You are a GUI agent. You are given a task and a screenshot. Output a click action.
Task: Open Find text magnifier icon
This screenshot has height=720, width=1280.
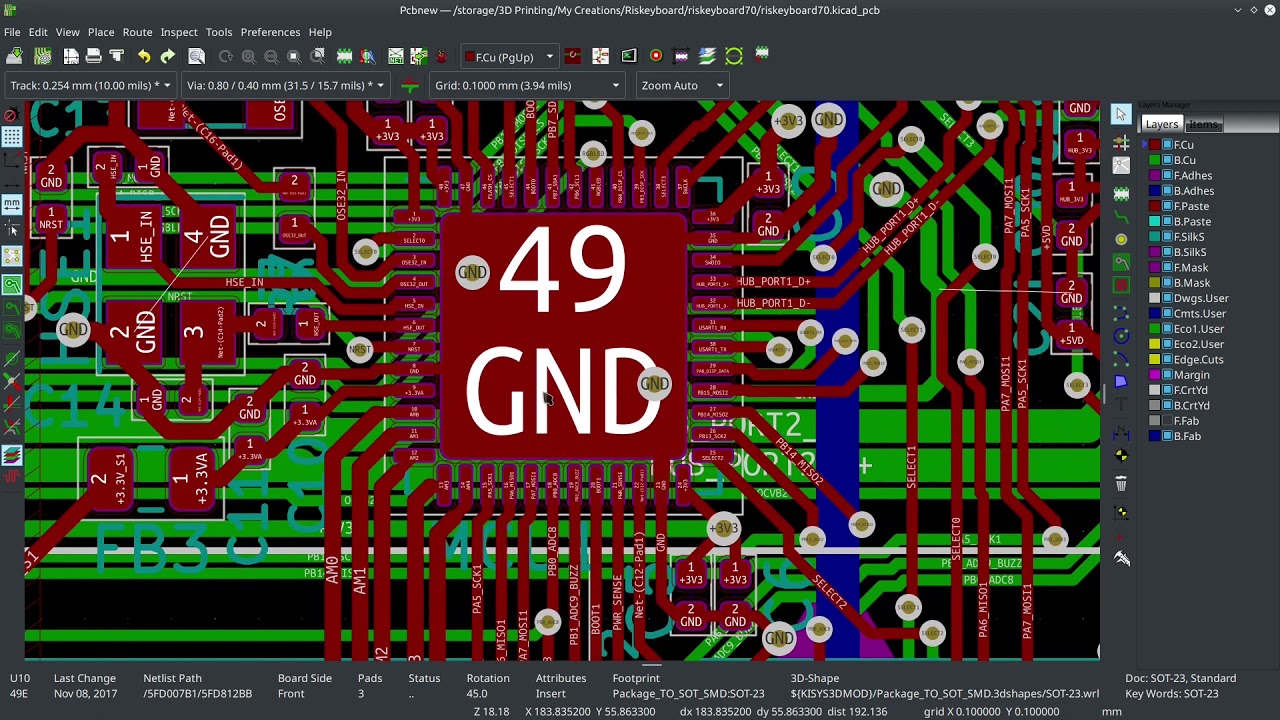coord(197,56)
